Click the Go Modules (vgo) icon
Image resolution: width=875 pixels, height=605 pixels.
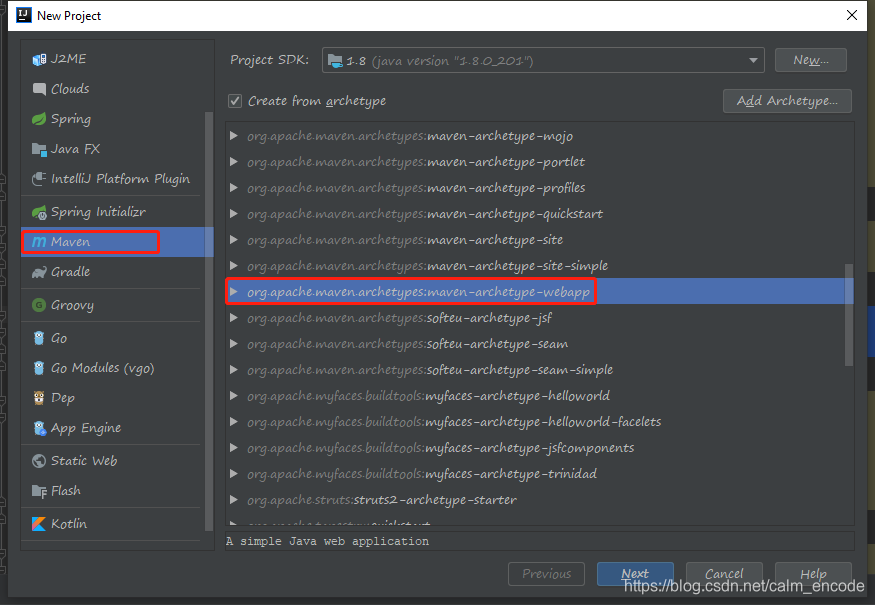click(x=39, y=368)
